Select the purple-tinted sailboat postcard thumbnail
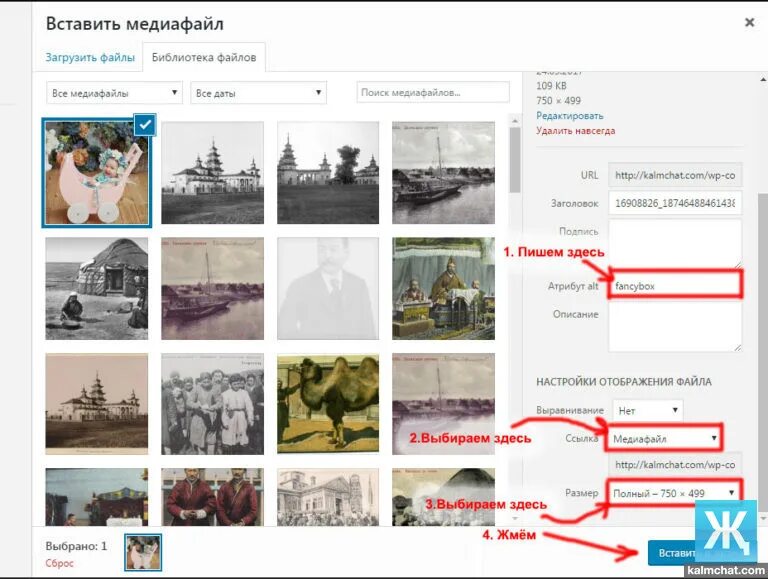 213,289
